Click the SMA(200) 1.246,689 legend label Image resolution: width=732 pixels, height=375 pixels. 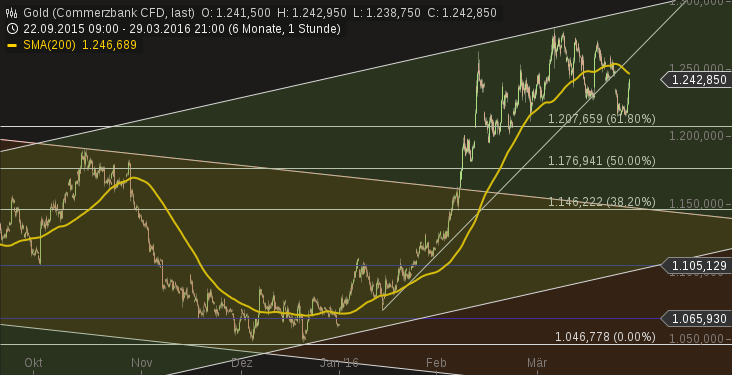80,45
